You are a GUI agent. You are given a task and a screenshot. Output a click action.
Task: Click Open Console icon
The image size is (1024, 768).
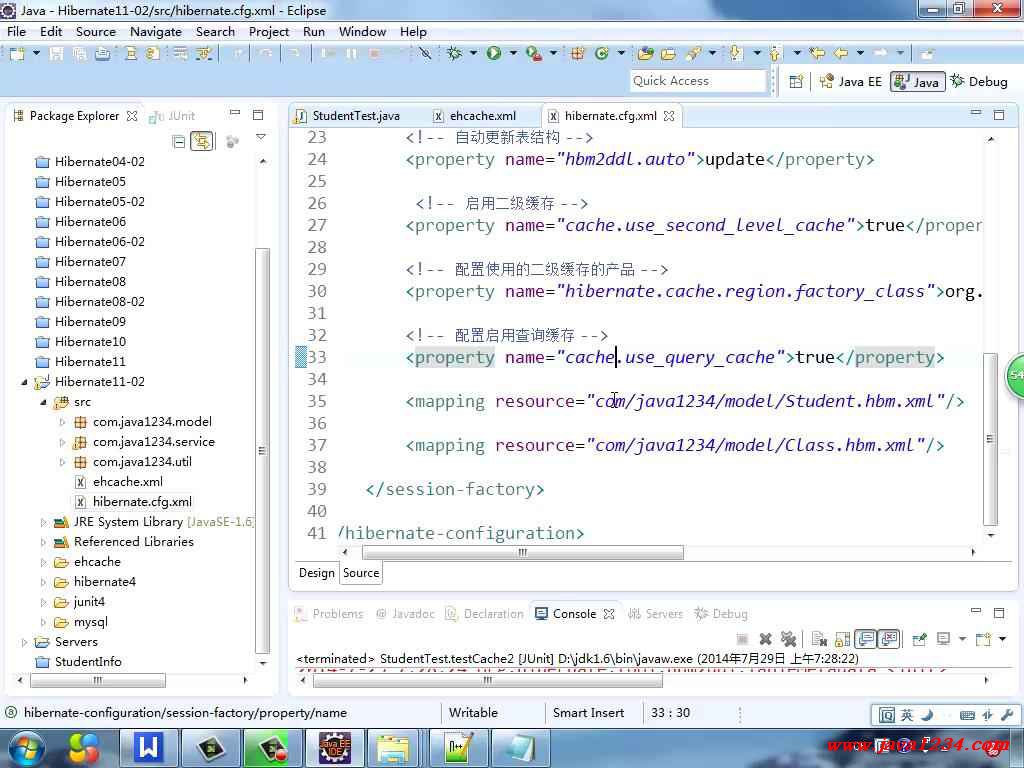pyautogui.click(x=984, y=639)
